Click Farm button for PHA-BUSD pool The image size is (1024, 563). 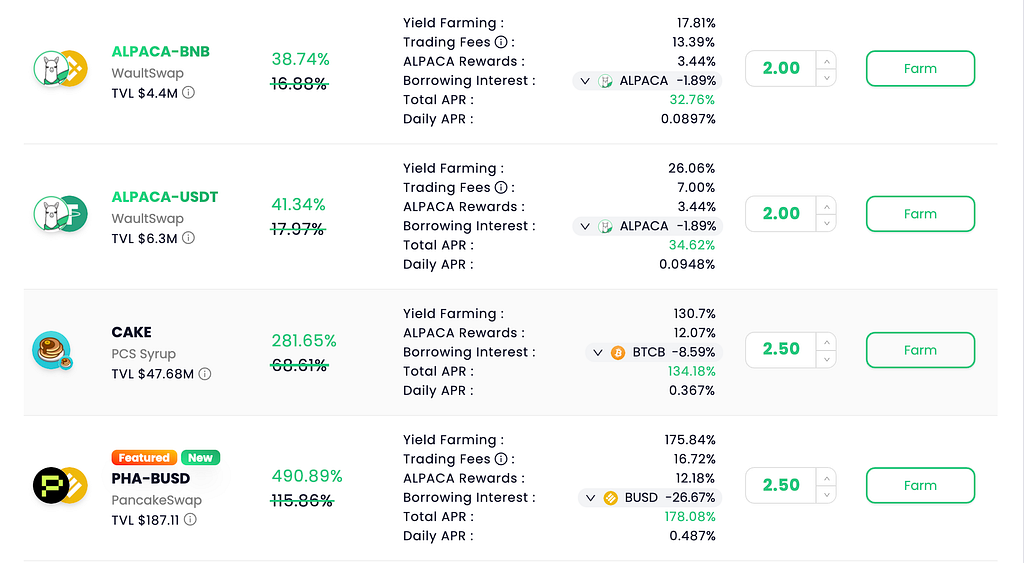point(920,485)
